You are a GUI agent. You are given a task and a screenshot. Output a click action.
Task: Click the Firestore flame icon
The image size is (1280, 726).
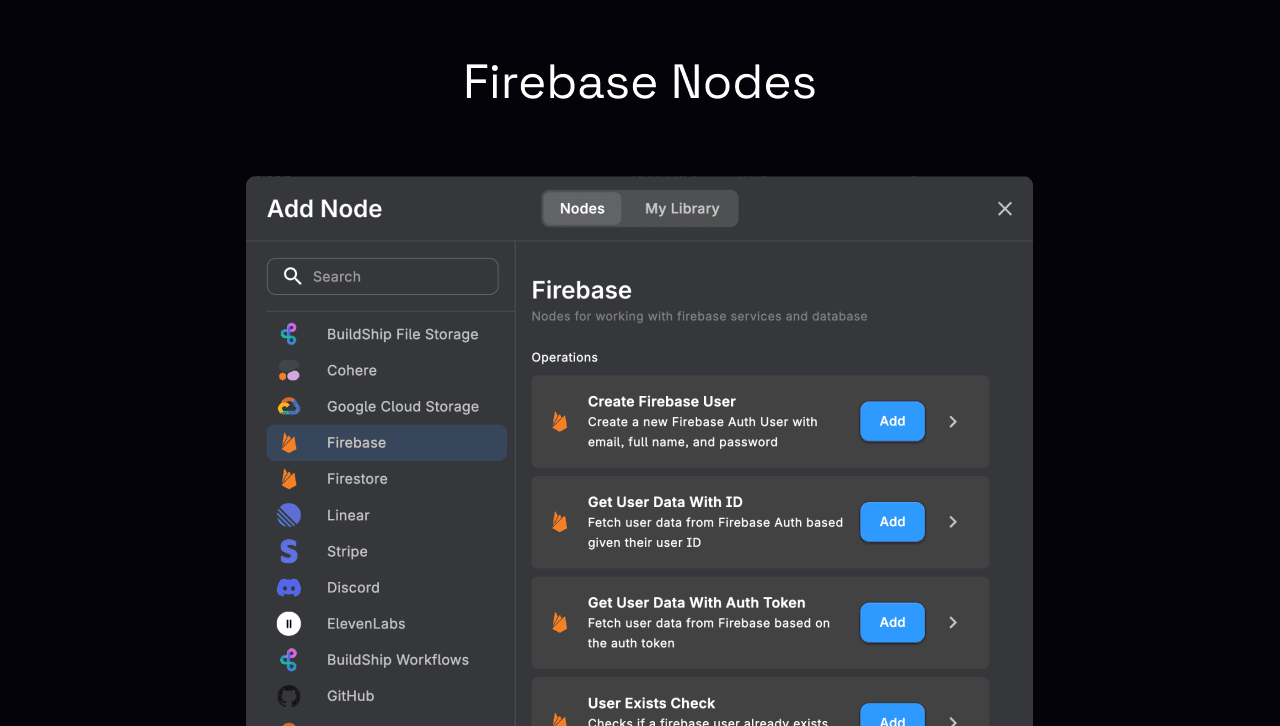(x=288, y=478)
